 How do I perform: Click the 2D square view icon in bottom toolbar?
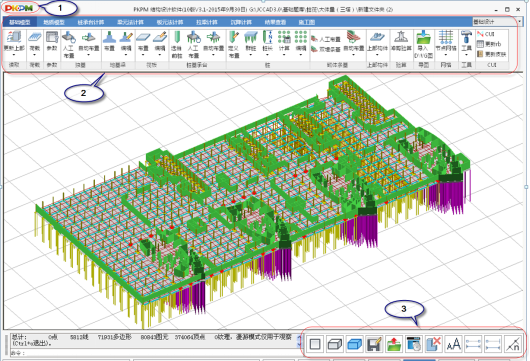click(x=315, y=344)
